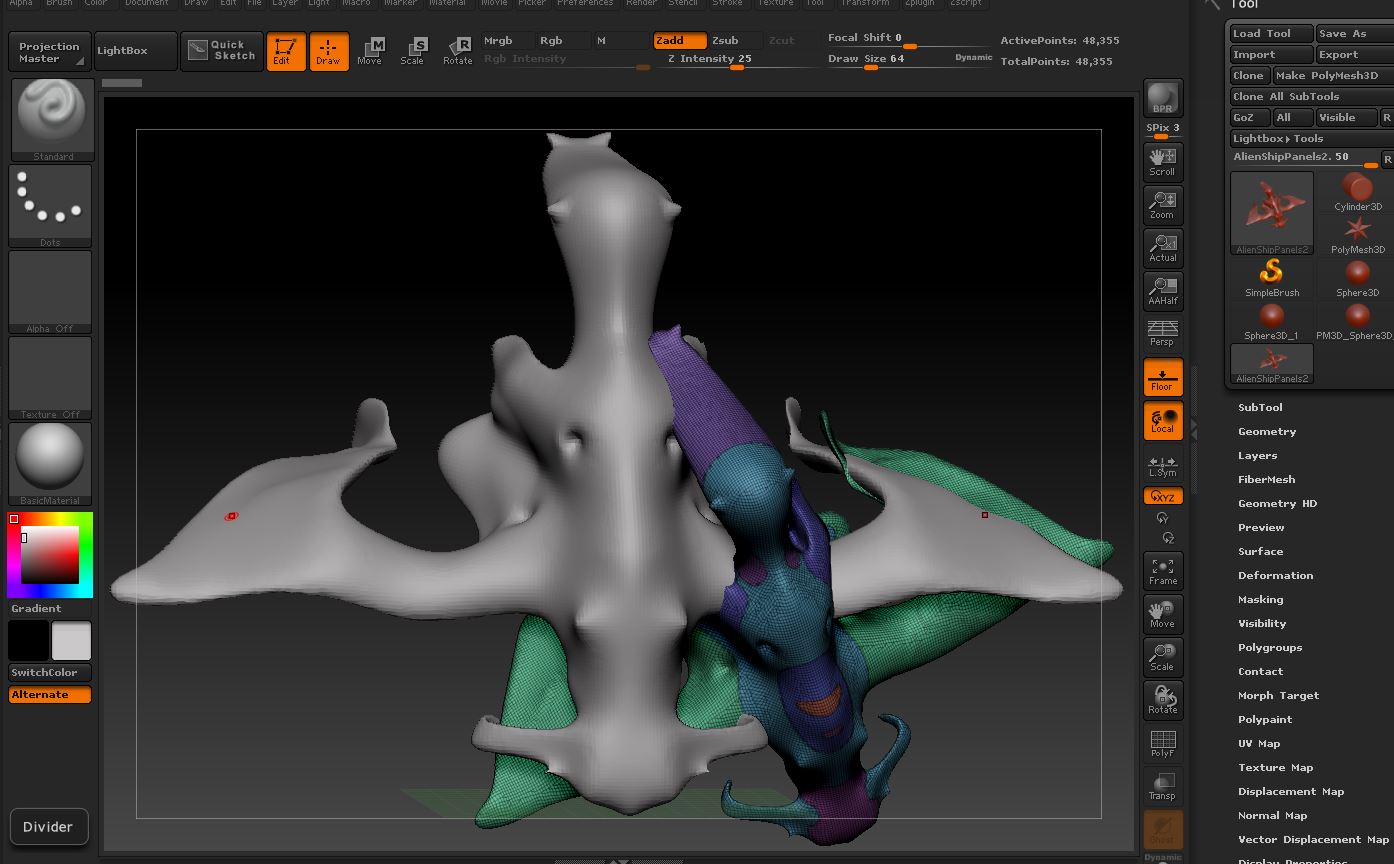This screenshot has width=1394, height=864.
Task: Set rotation around the Z axis icon
Action: 1168,538
